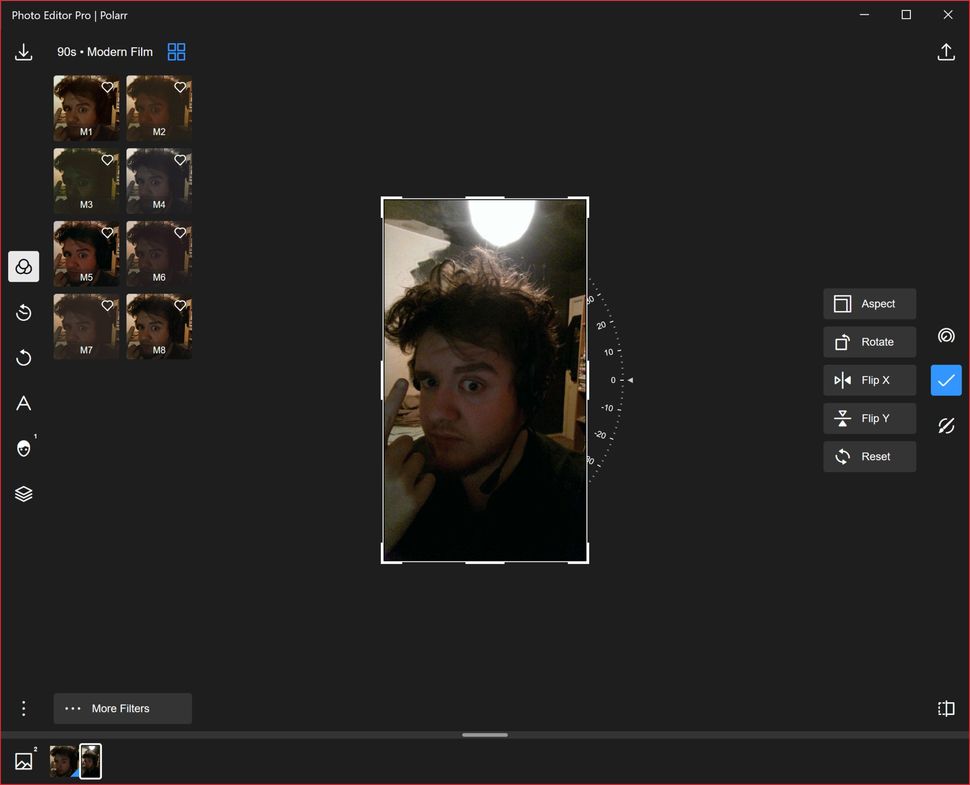This screenshot has width=970, height=785.
Task: Favorite the M1 filter with its heart
Action: tap(108, 87)
